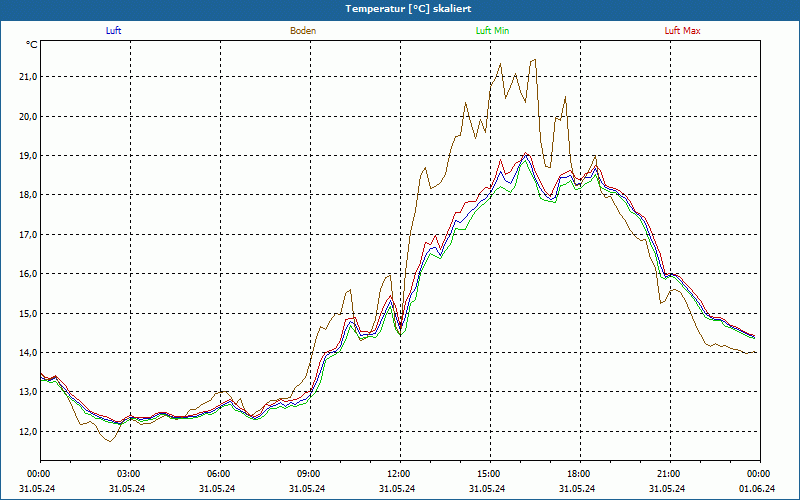Click the "15,0" y-axis value

(x=28, y=313)
